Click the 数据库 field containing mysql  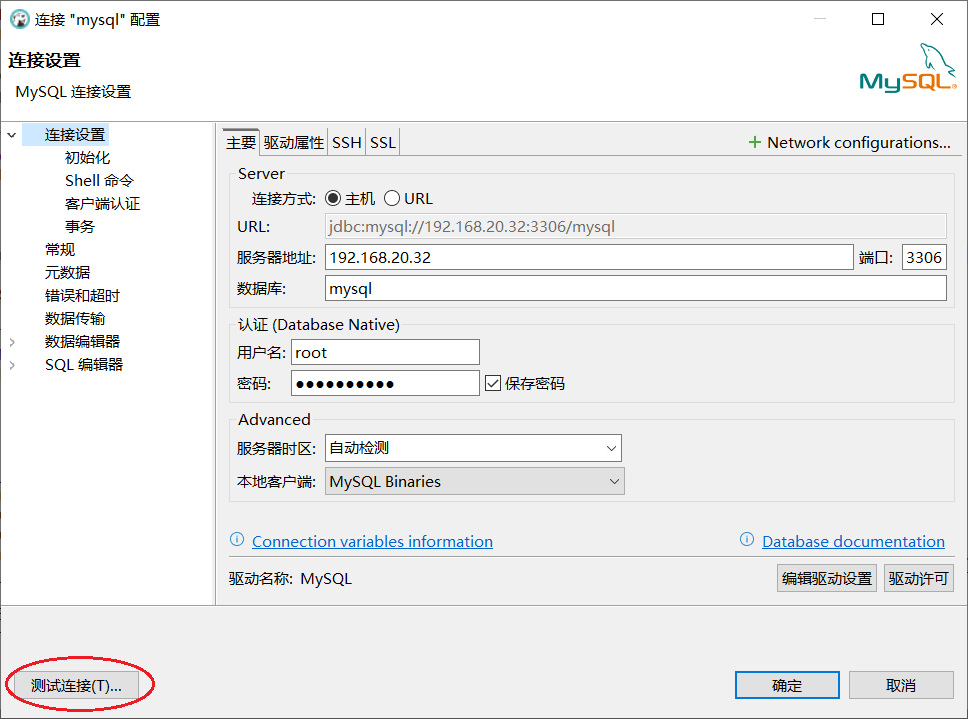636,288
